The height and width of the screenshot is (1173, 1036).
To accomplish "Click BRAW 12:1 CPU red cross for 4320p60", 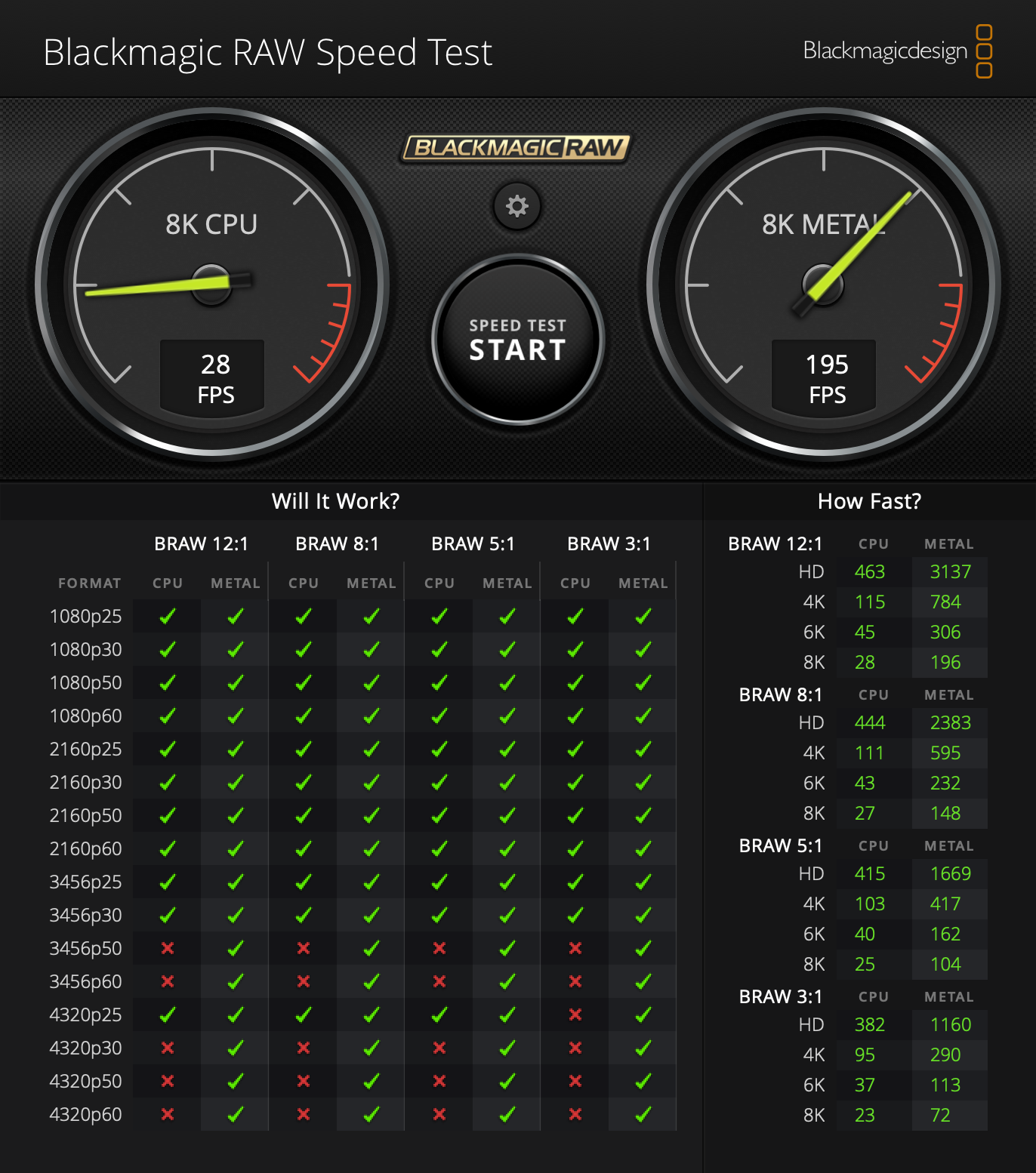I will [168, 1114].
